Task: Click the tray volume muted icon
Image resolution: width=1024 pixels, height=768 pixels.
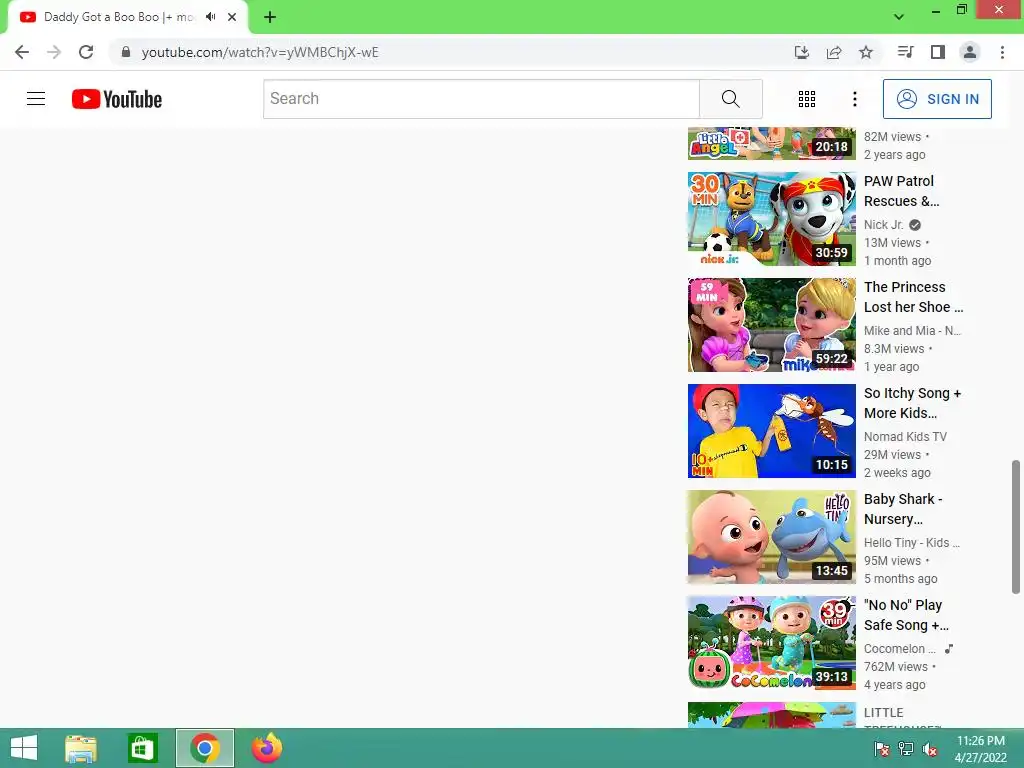Action: [930, 749]
